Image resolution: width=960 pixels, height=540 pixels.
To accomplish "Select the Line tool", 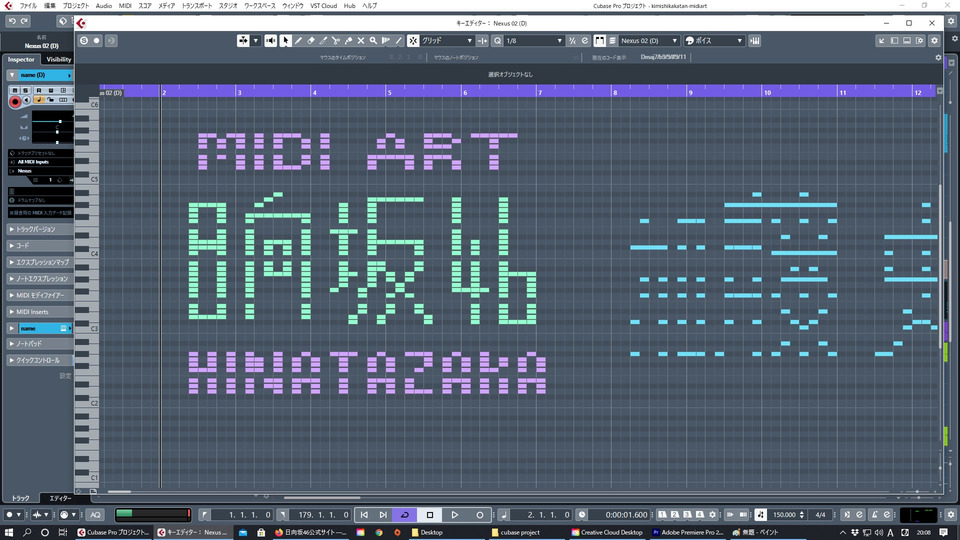I will [399, 40].
